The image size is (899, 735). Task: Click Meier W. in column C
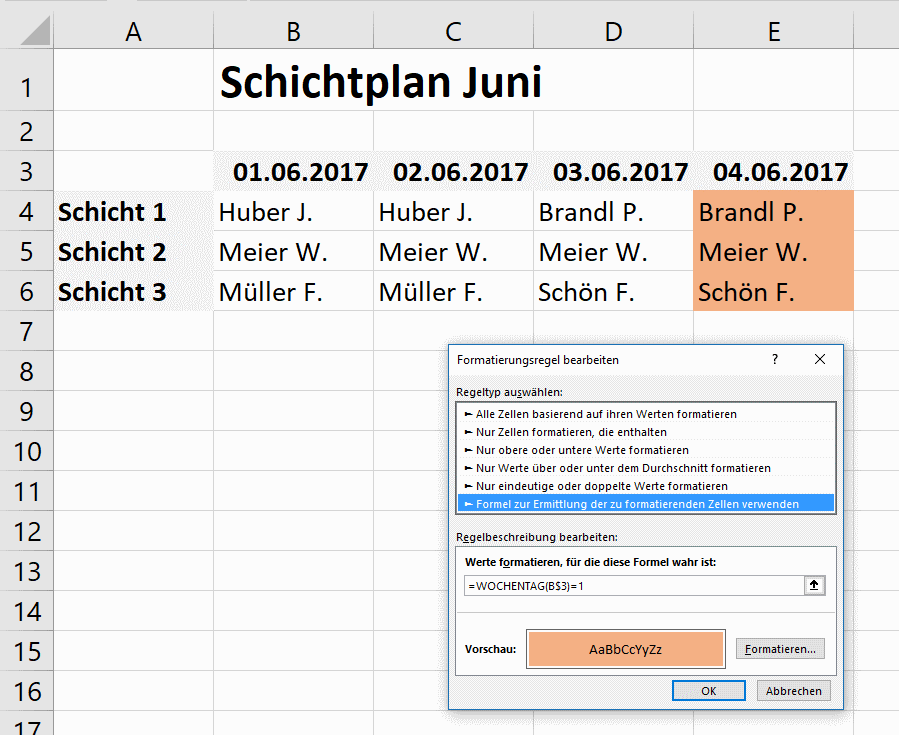[x=454, y=252]
